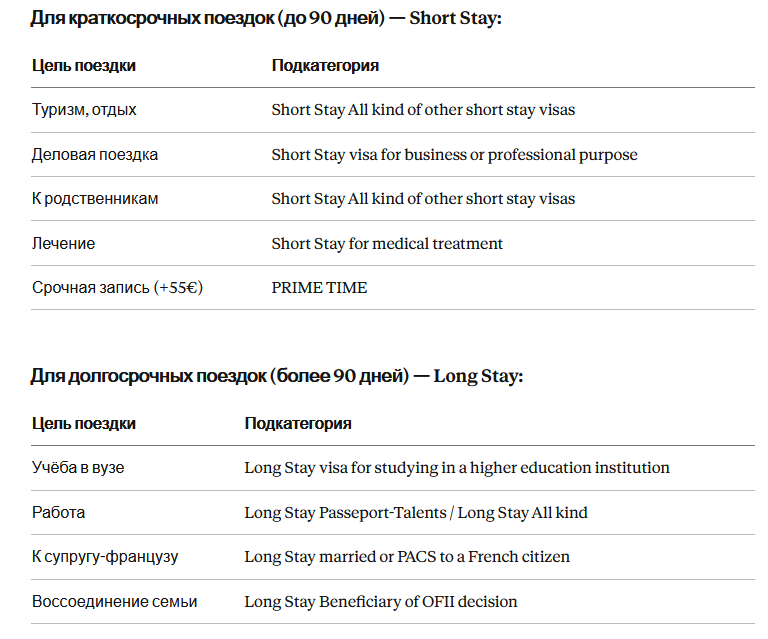The width and height of the screenshot is (768, 639).
Task: Click 'Short Stay for medical treatment' text
Action: 387,243
